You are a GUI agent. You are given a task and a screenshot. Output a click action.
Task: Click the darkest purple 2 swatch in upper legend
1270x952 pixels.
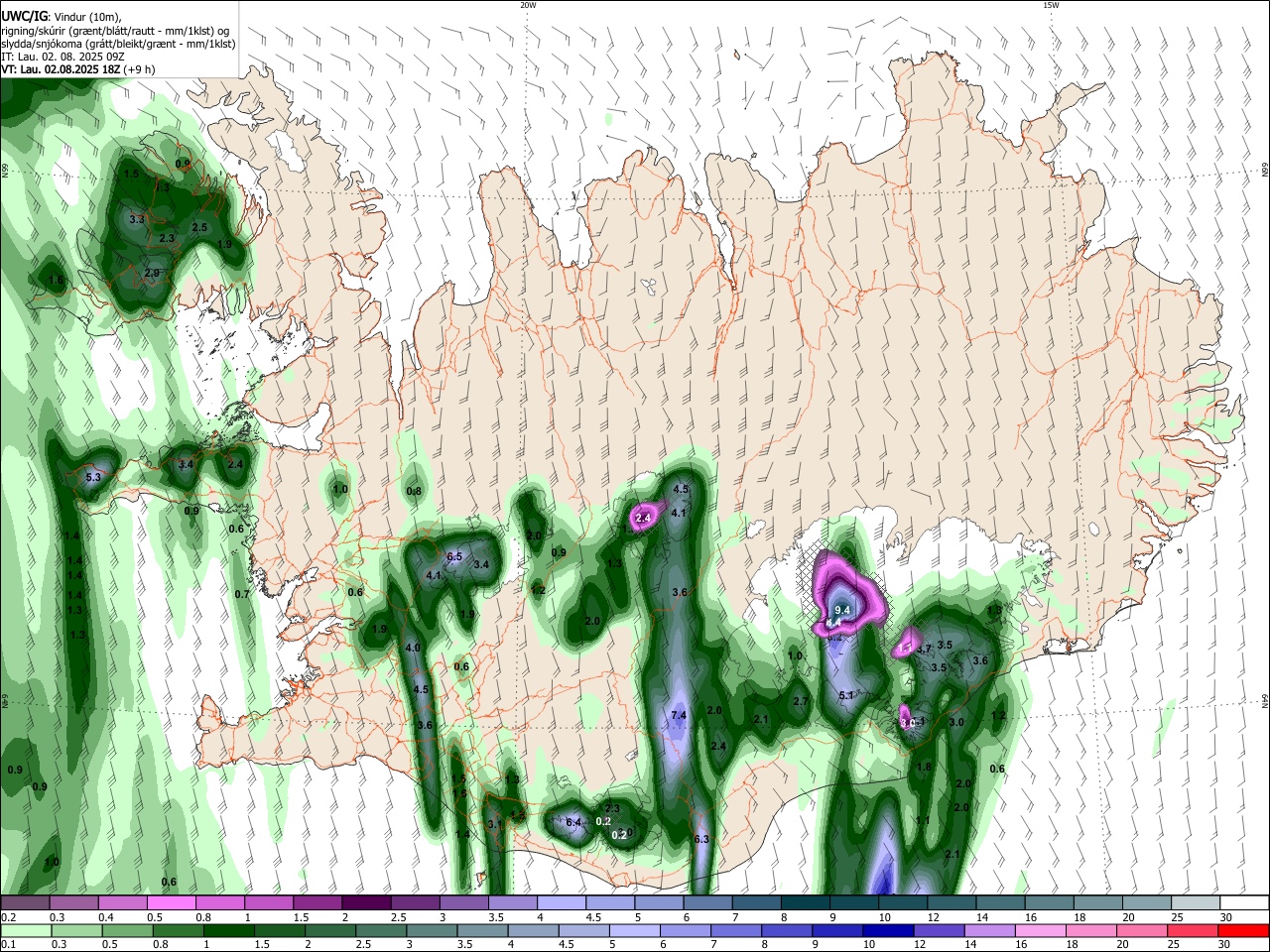click(x=365, y=903)
